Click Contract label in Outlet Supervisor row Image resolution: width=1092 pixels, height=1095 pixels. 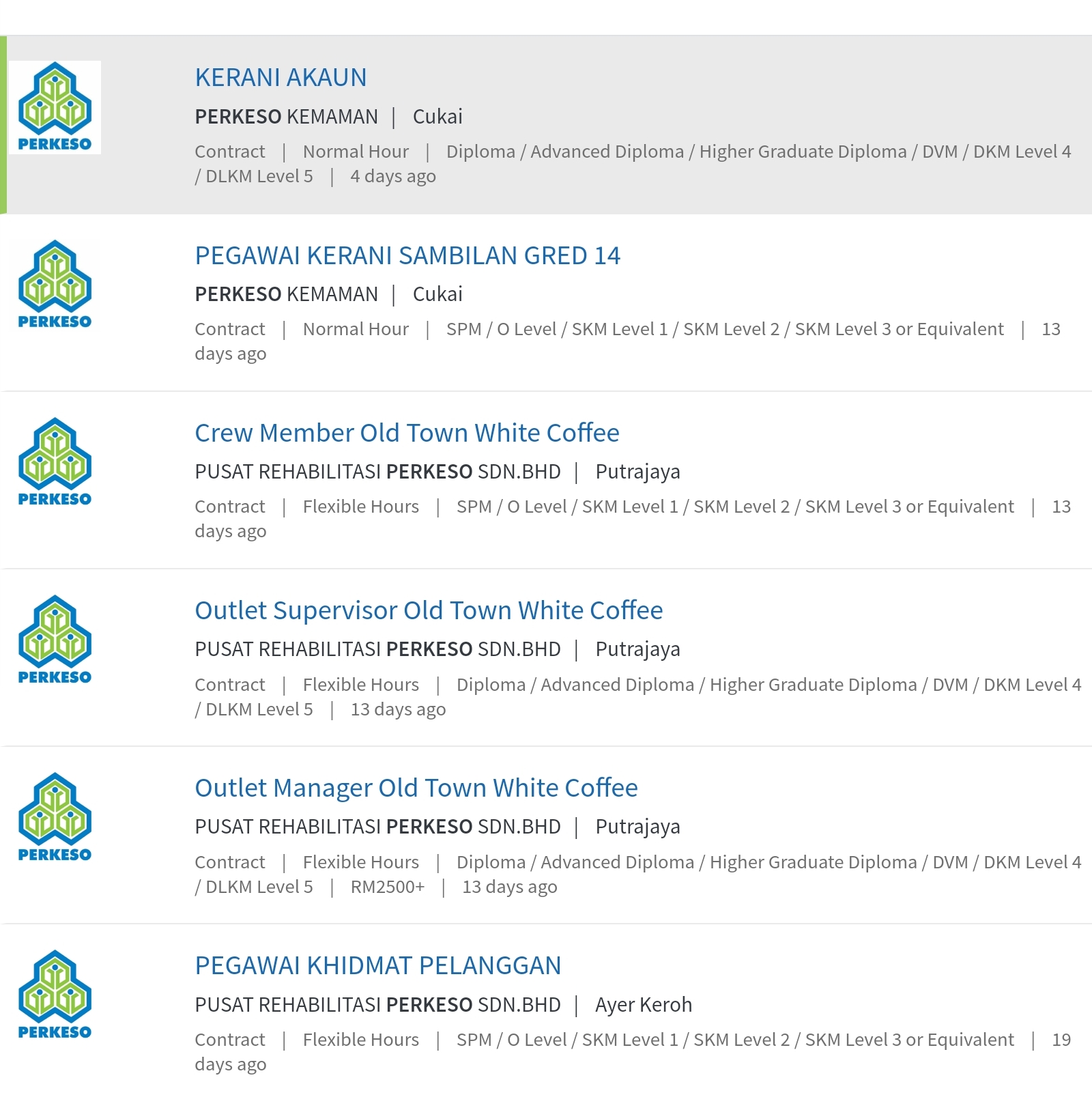(x=230, y=685)
